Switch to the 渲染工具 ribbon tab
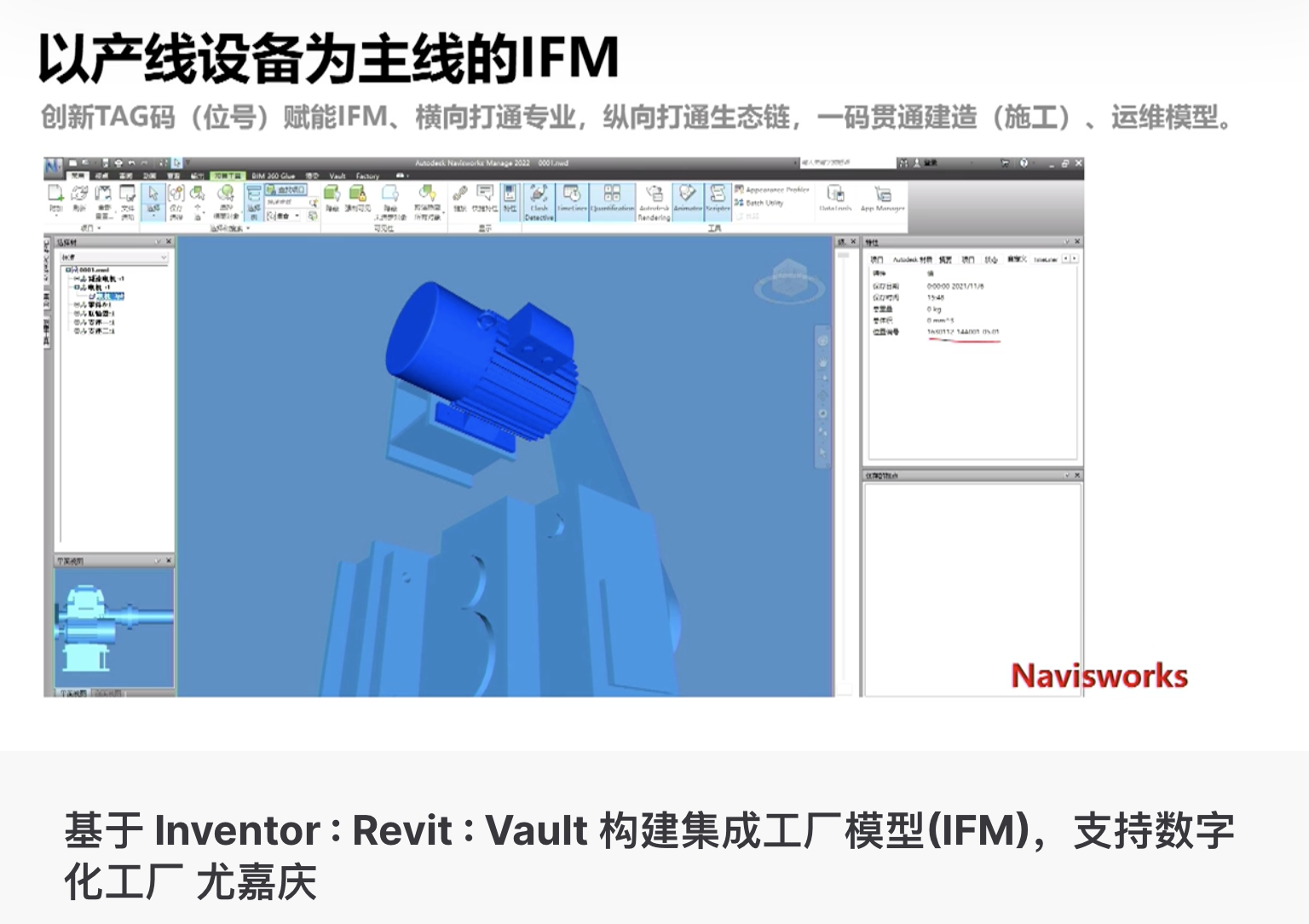The image size is (1309, 924). point(228,176)
